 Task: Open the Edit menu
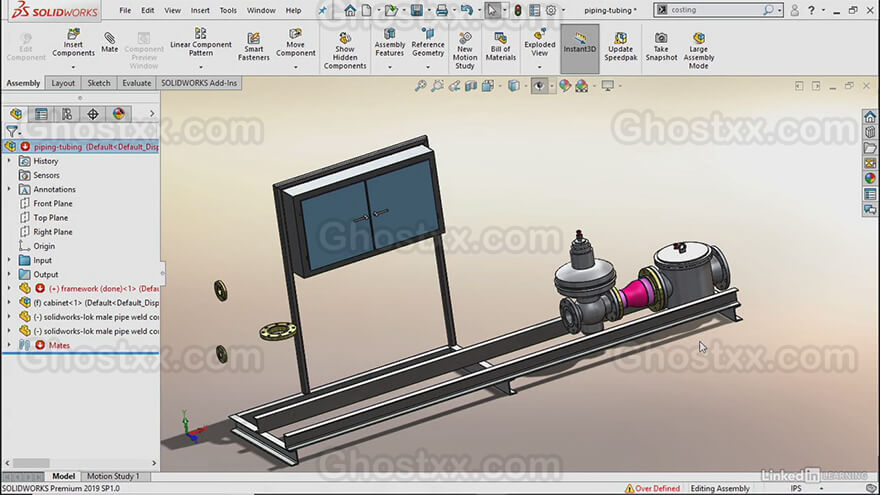148,10
